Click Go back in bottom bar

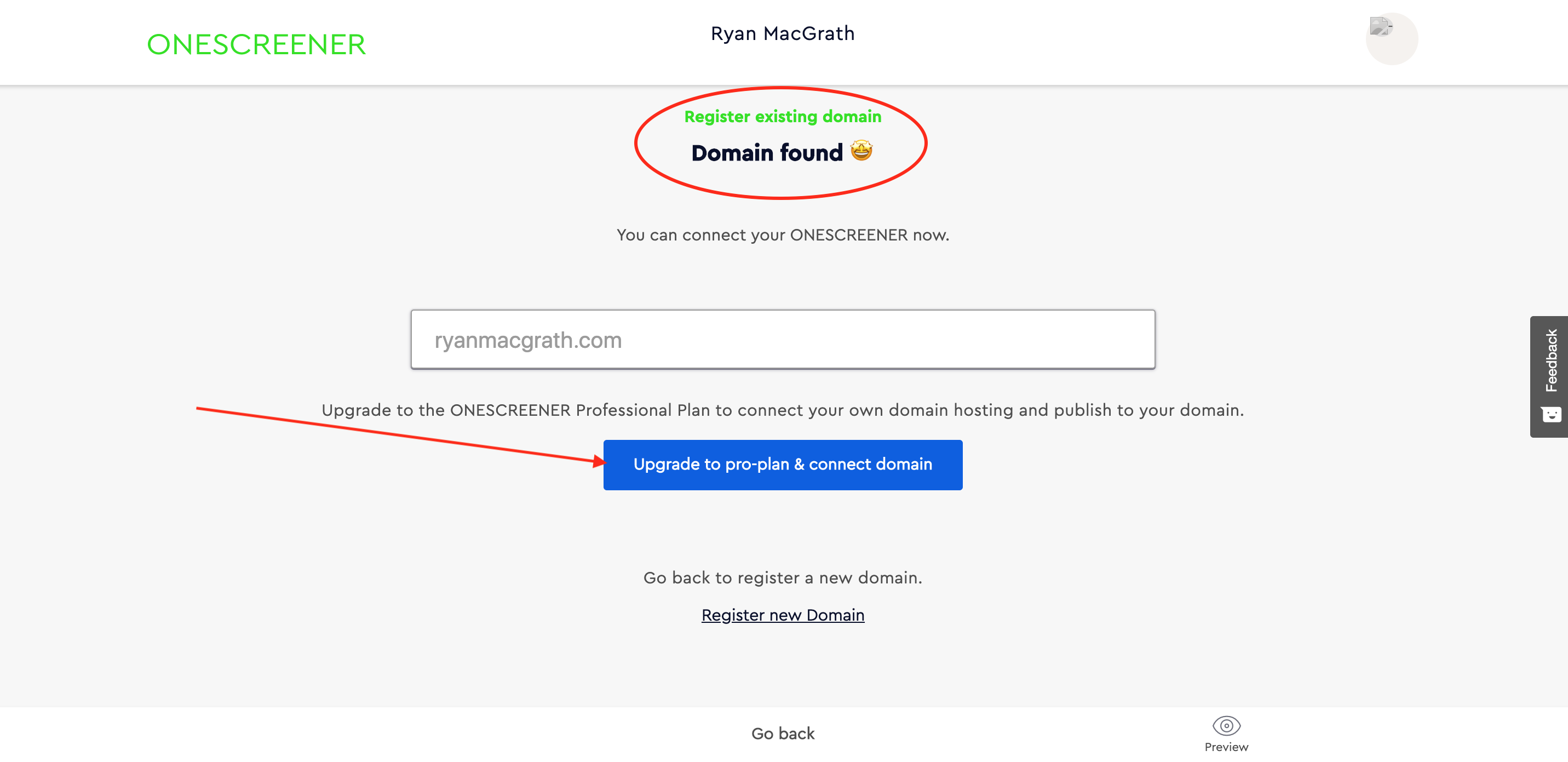point(783,733)
